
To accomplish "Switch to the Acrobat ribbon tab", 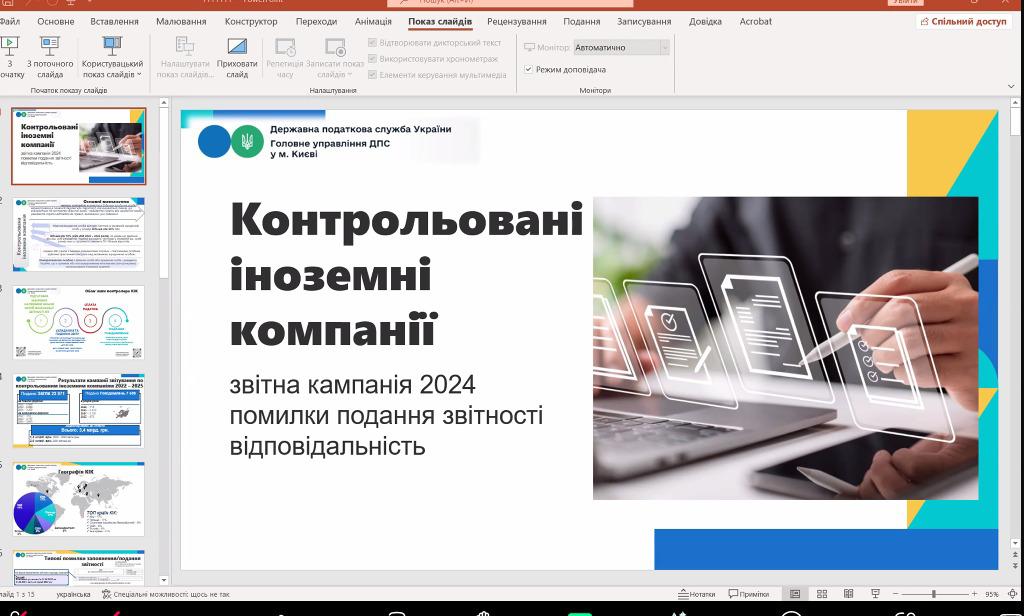I will tap(756, 22).
